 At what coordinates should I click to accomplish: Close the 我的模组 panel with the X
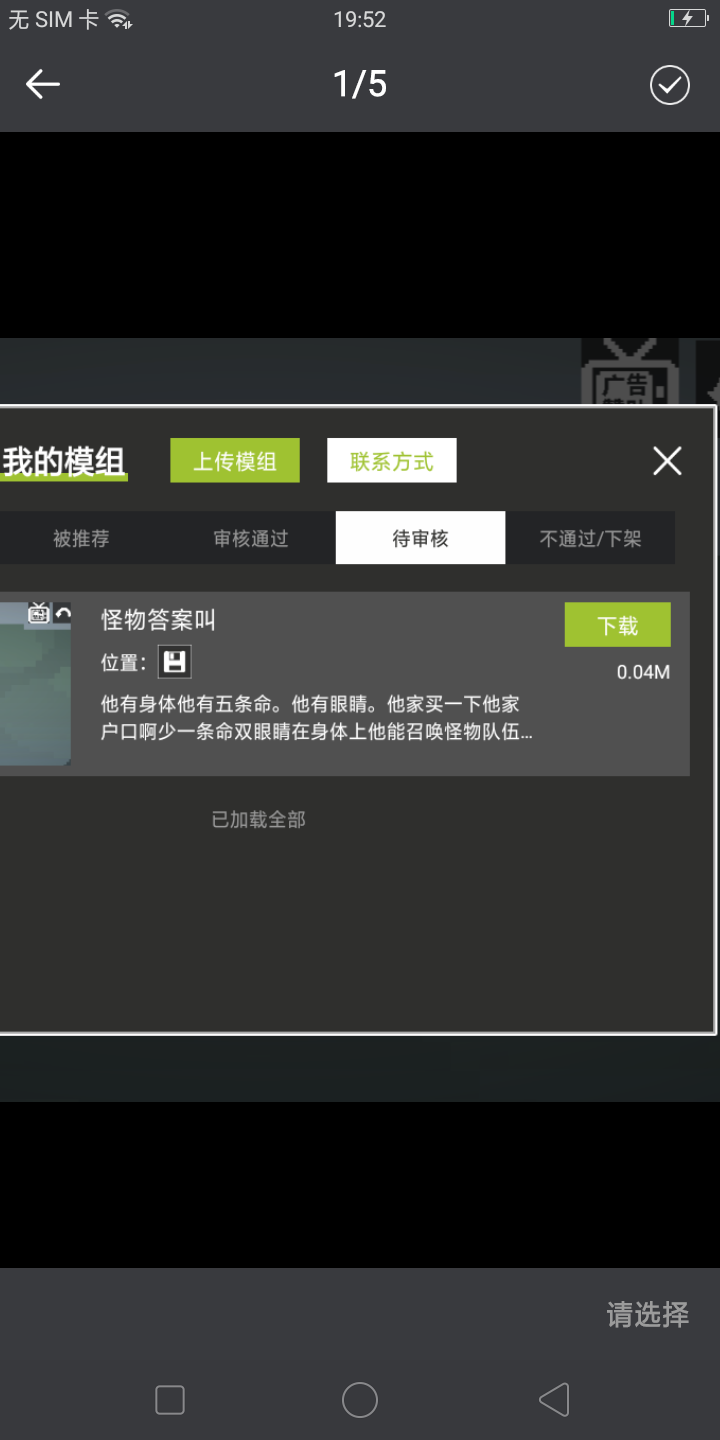click(667, 461)
